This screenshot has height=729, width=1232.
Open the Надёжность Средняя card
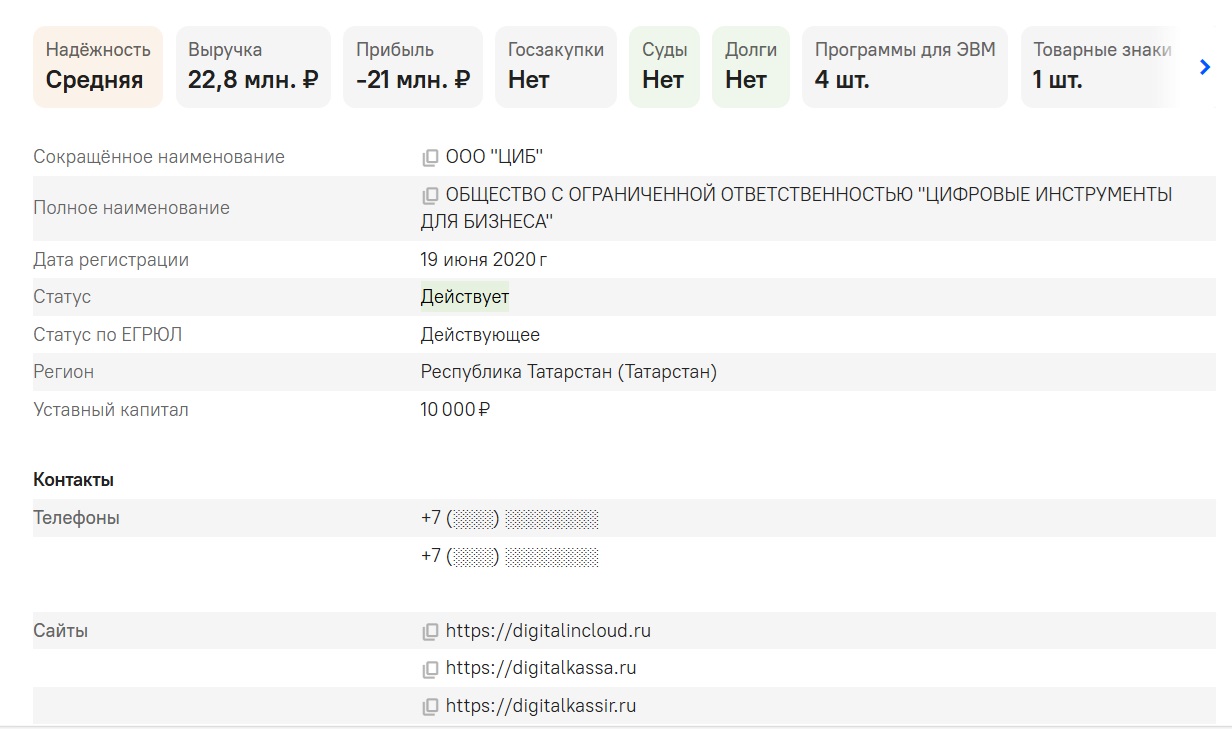tap(98, 66)
